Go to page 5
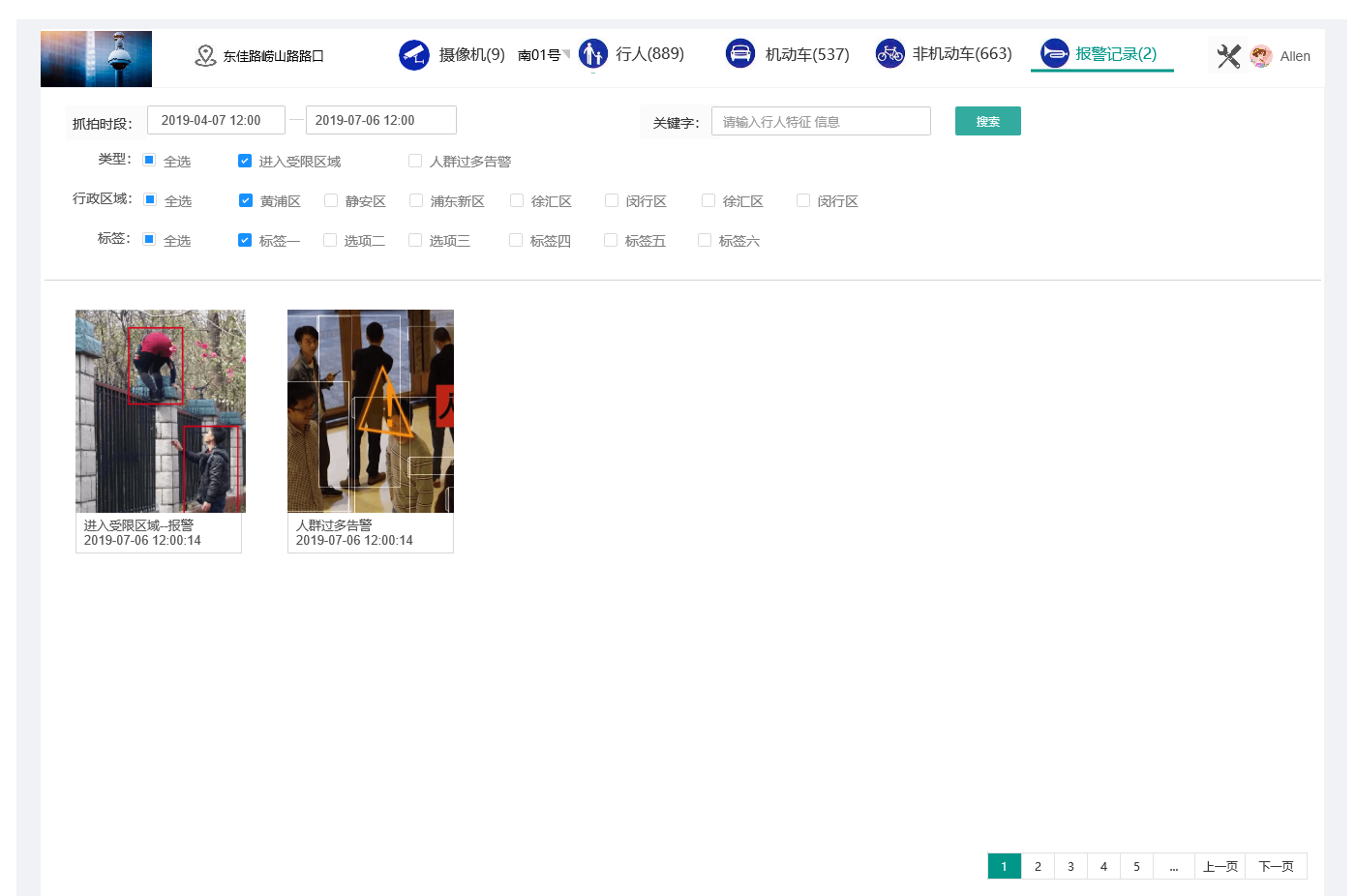Screen dimensions: 1356x896 click(1136, 866)
